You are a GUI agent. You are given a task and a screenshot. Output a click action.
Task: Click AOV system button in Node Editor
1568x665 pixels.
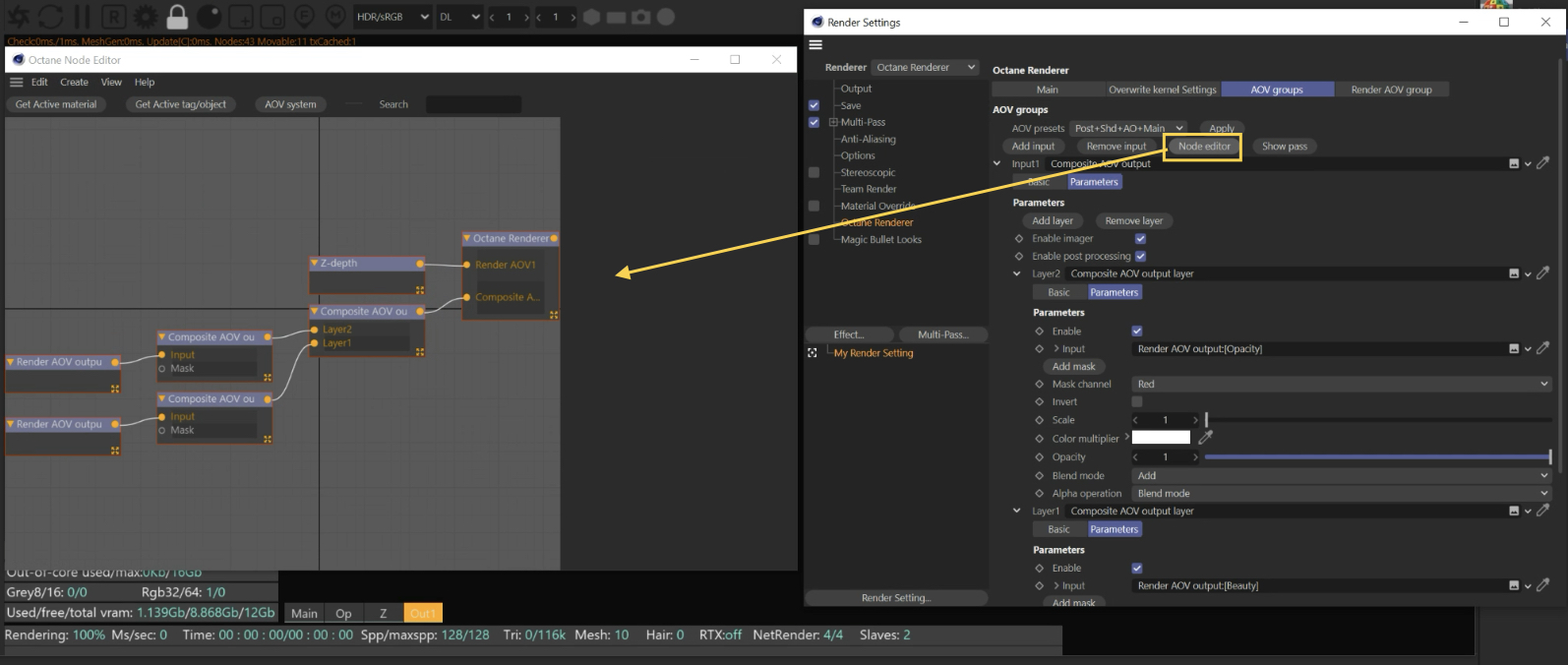click(x=290, y=104)
